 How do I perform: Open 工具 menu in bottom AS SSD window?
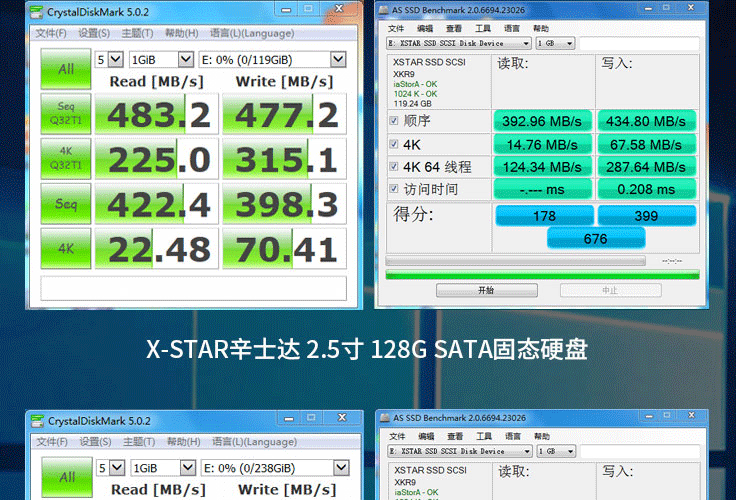tap(484, 437)
